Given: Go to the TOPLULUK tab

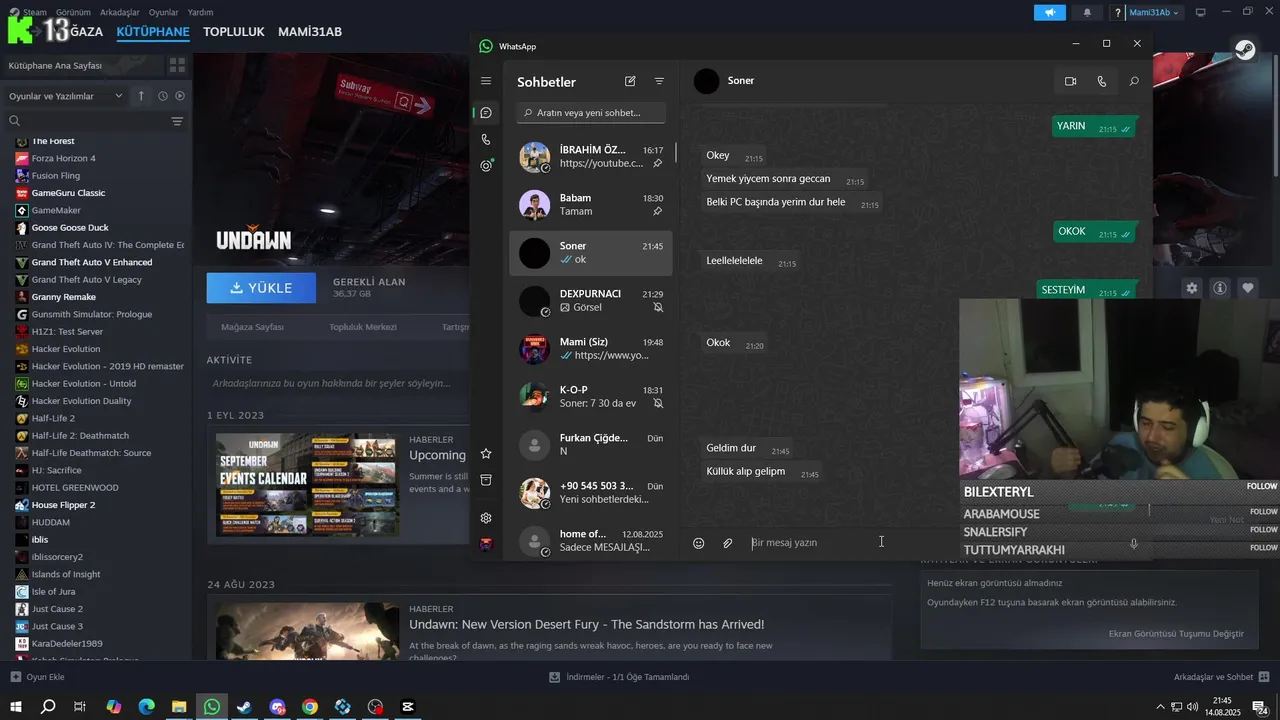Looking at the screenshot, I should 234,32.
